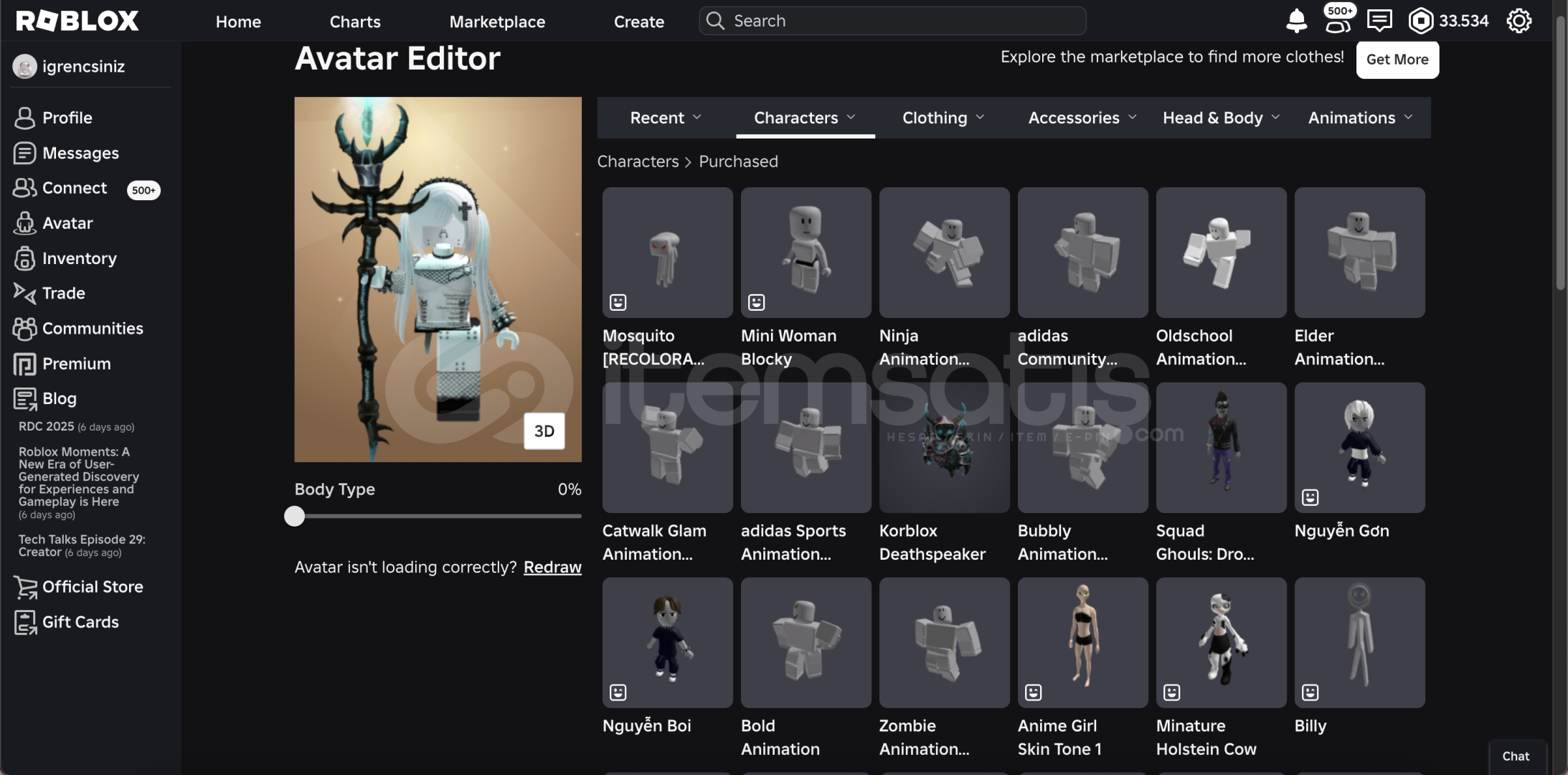Open the friends icon with 500+ badge
Image resolution: width=1568 pixels, height=775 pixels.
click(x=1338, y=19)
